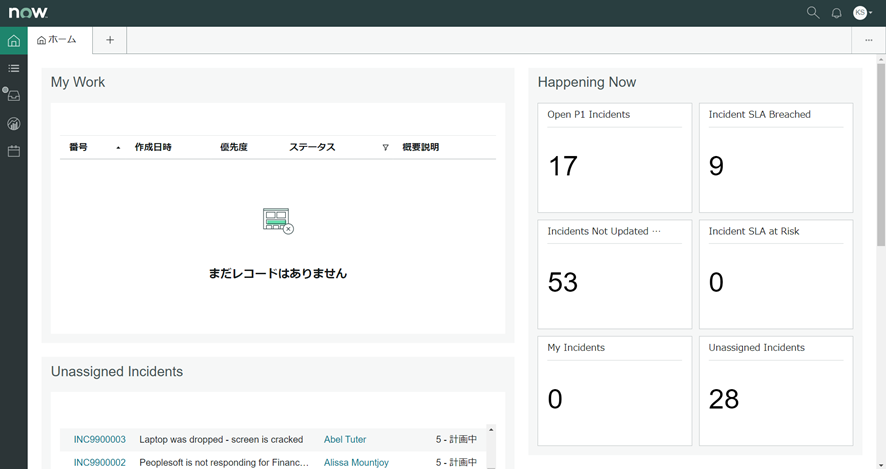Image resolution: width=886 pixels, height=469 pixels.
Task: Open caller link Alissa Mountjoy
Action: coord(356,462)
